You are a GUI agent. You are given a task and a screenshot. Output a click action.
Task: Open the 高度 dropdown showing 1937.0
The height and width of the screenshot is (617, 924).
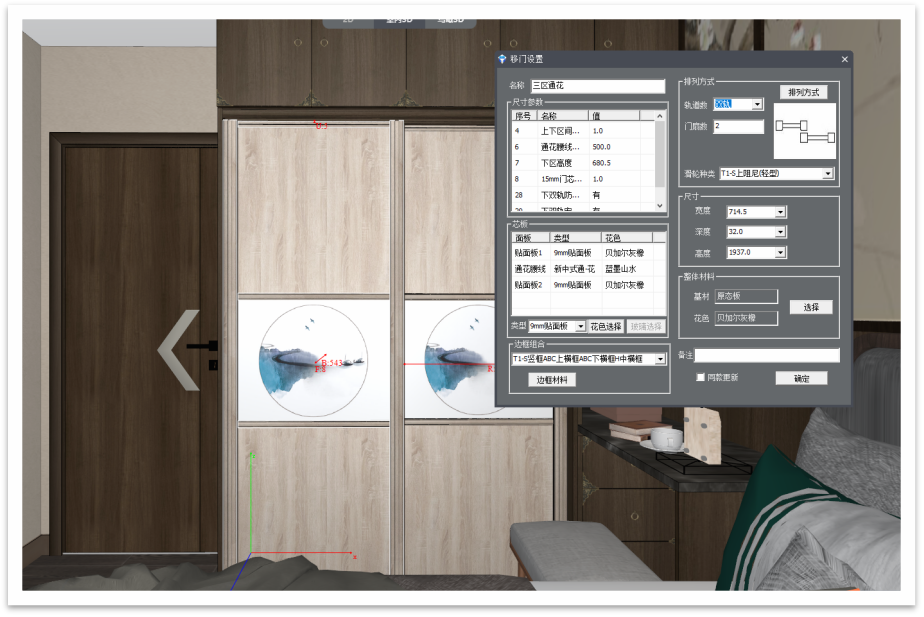tap(780, 253)
